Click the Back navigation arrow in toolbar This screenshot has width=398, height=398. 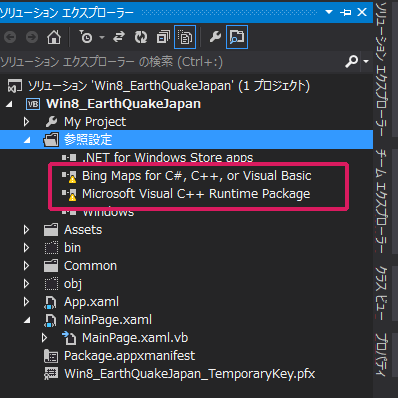[x=10, y=37]
